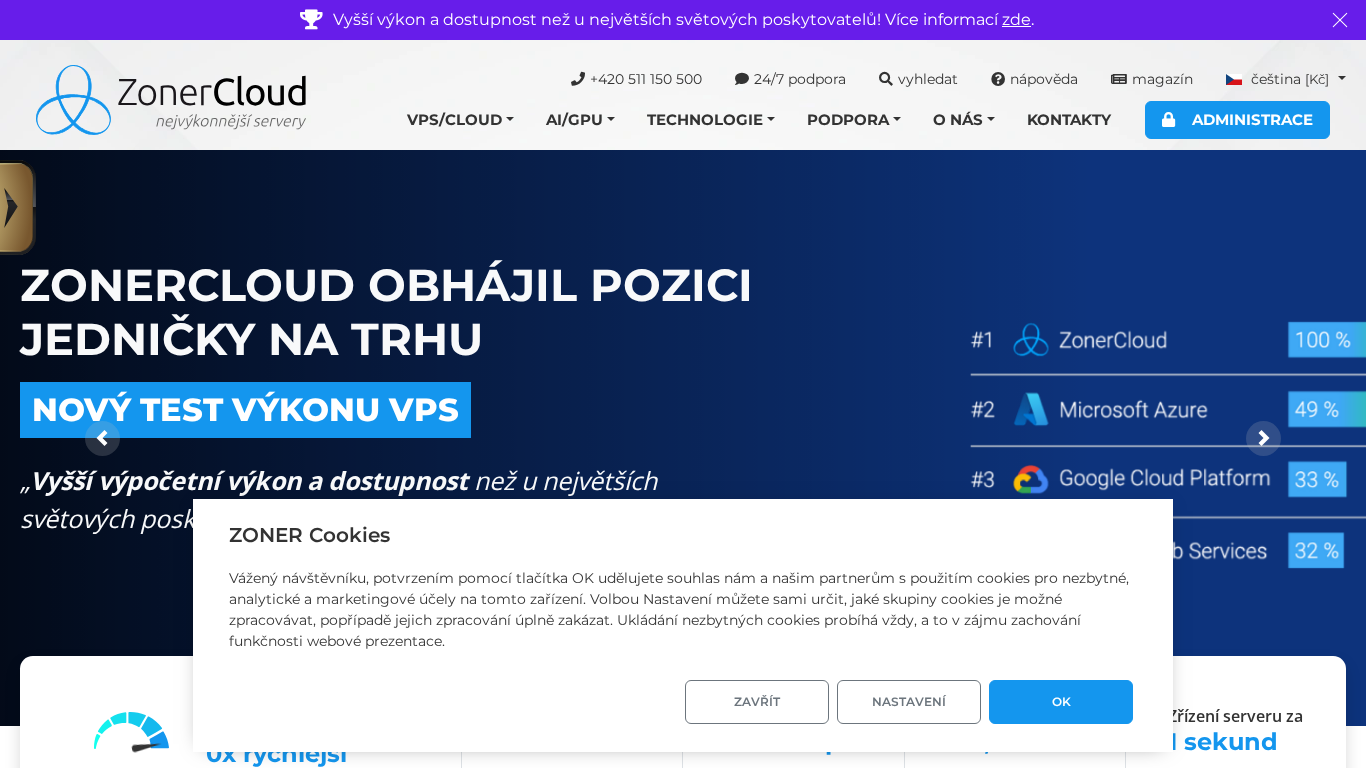Expand the TECHNOLOGIE menu
Viewport: 1366px width, 768px height.
tap(711, 120)
